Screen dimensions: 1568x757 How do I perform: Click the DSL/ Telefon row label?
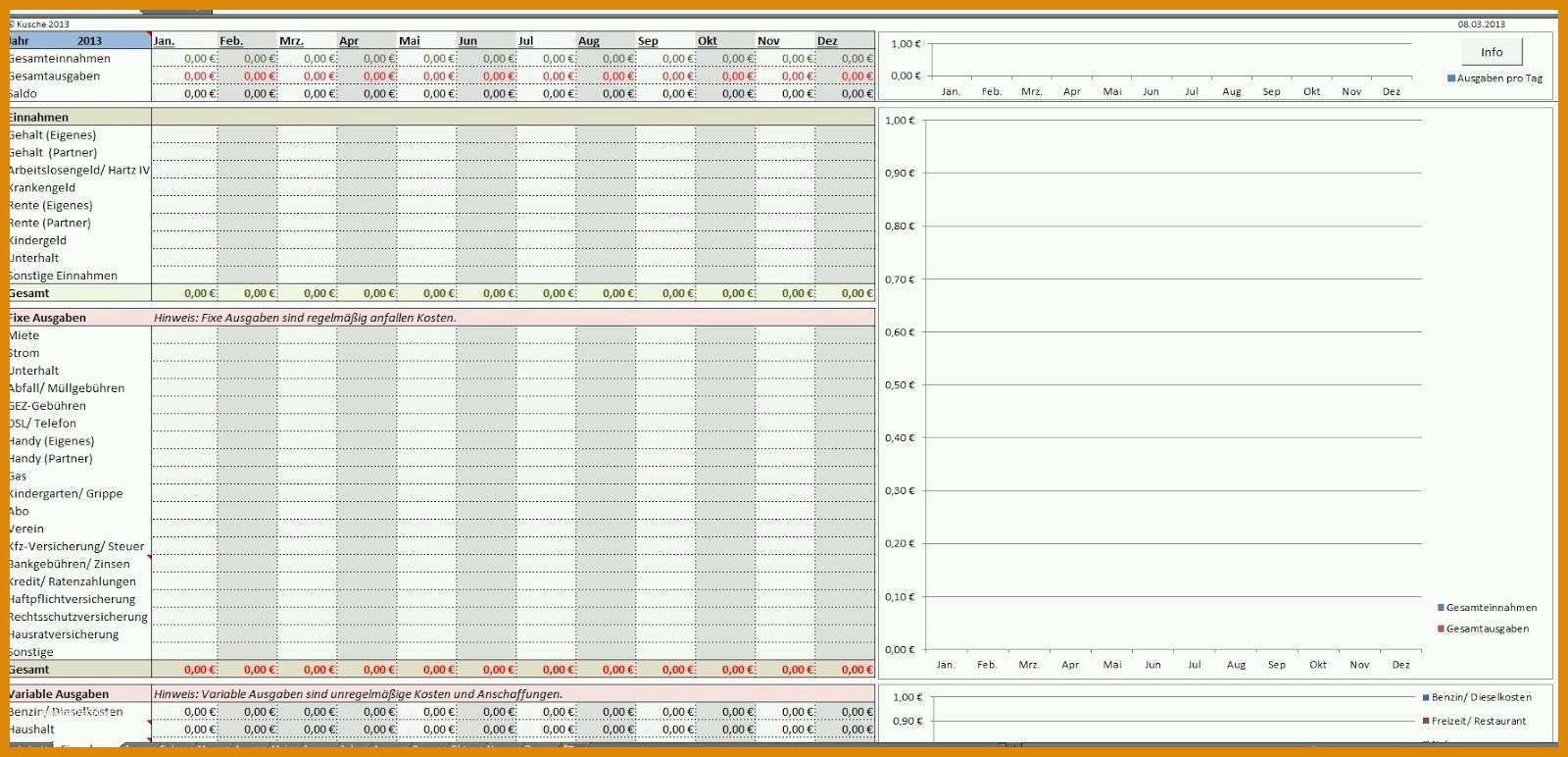[x=42, y=424]
